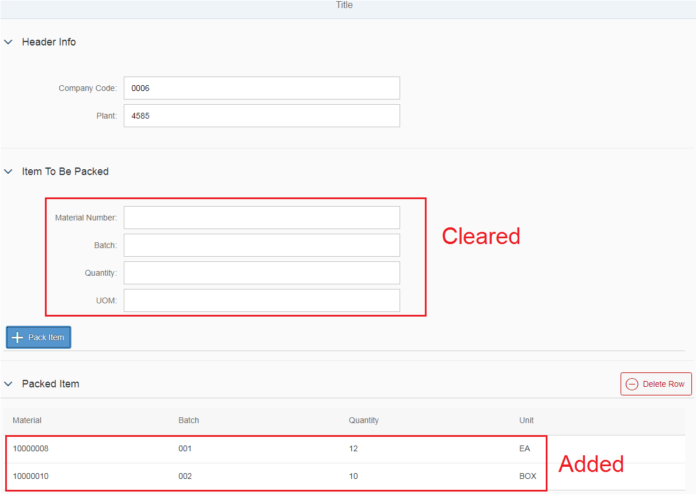Collapse the Header Info section chevron
The image size is (696, 495).
pyautogui.click(x=8, y=42)
